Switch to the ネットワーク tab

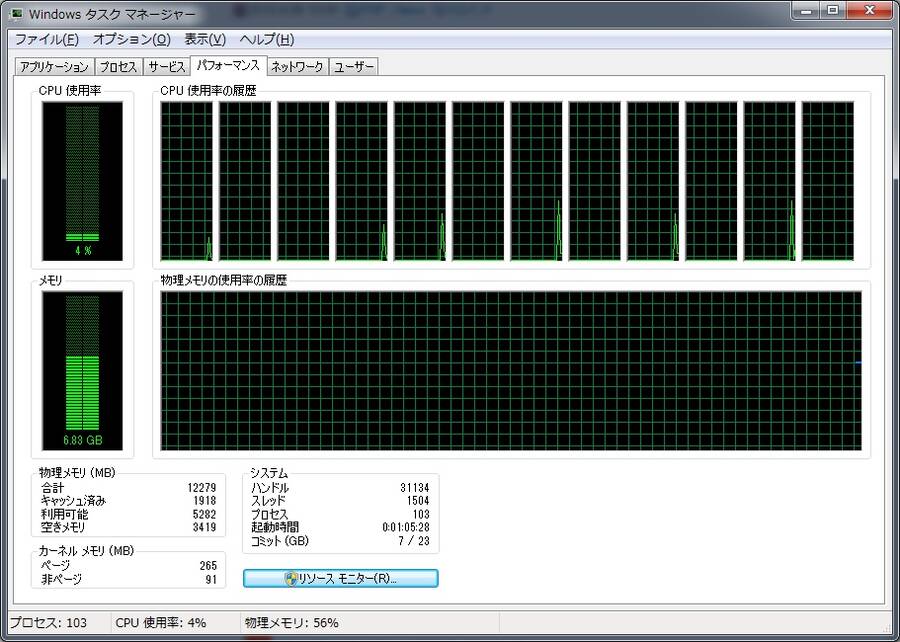(296, 66)
